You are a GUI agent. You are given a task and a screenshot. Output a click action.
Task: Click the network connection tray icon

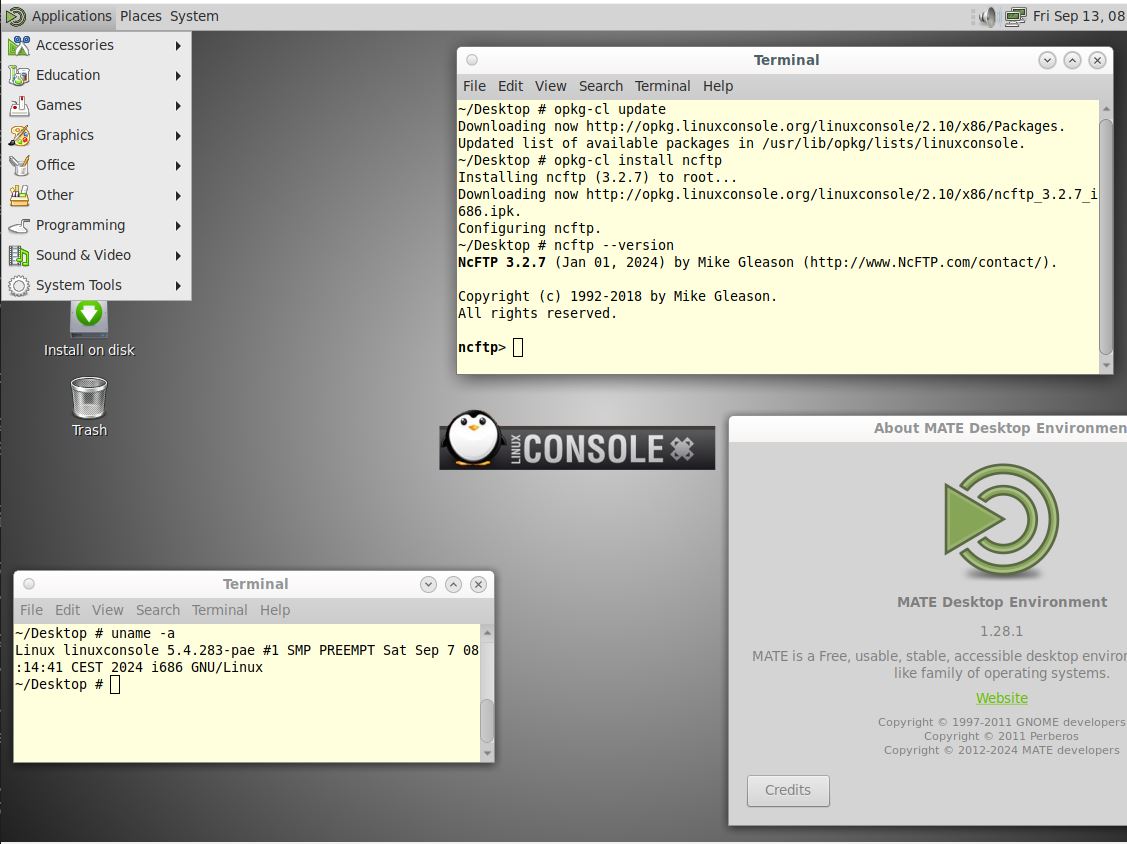(1015, 17)
